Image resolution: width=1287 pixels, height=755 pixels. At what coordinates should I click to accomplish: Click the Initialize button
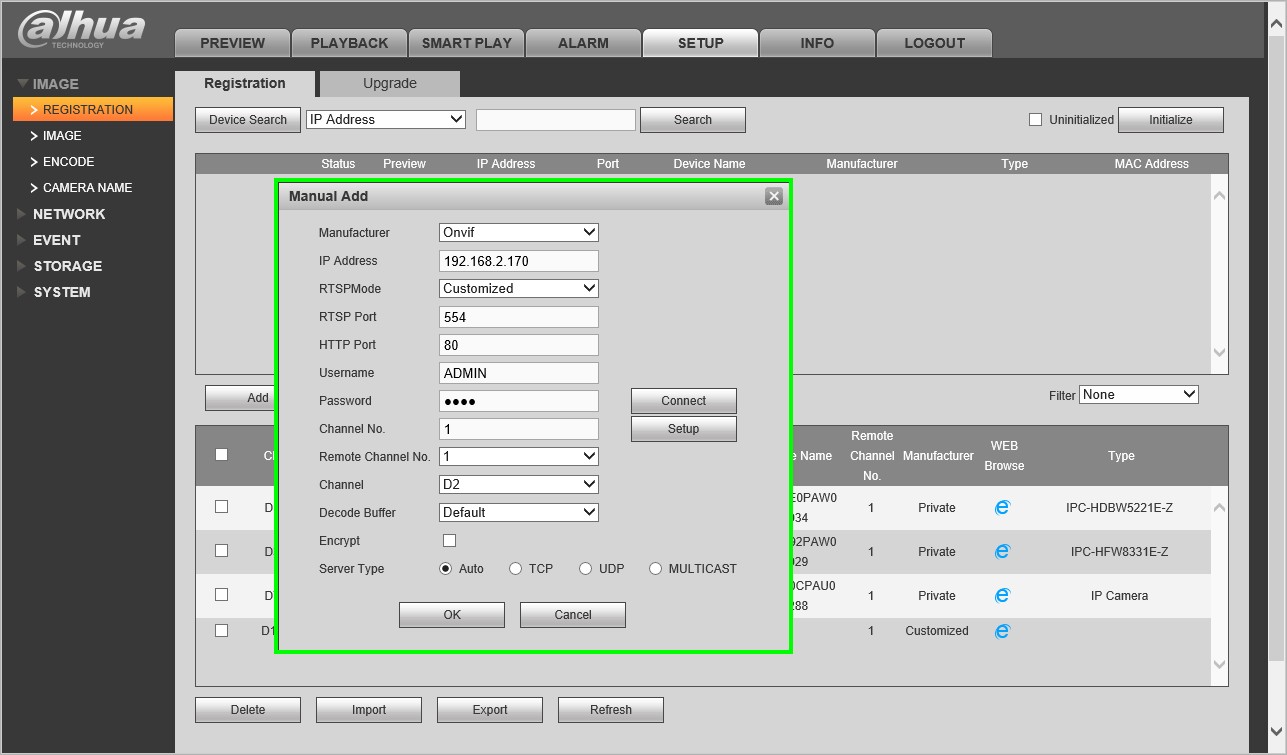pos(1171,120)
